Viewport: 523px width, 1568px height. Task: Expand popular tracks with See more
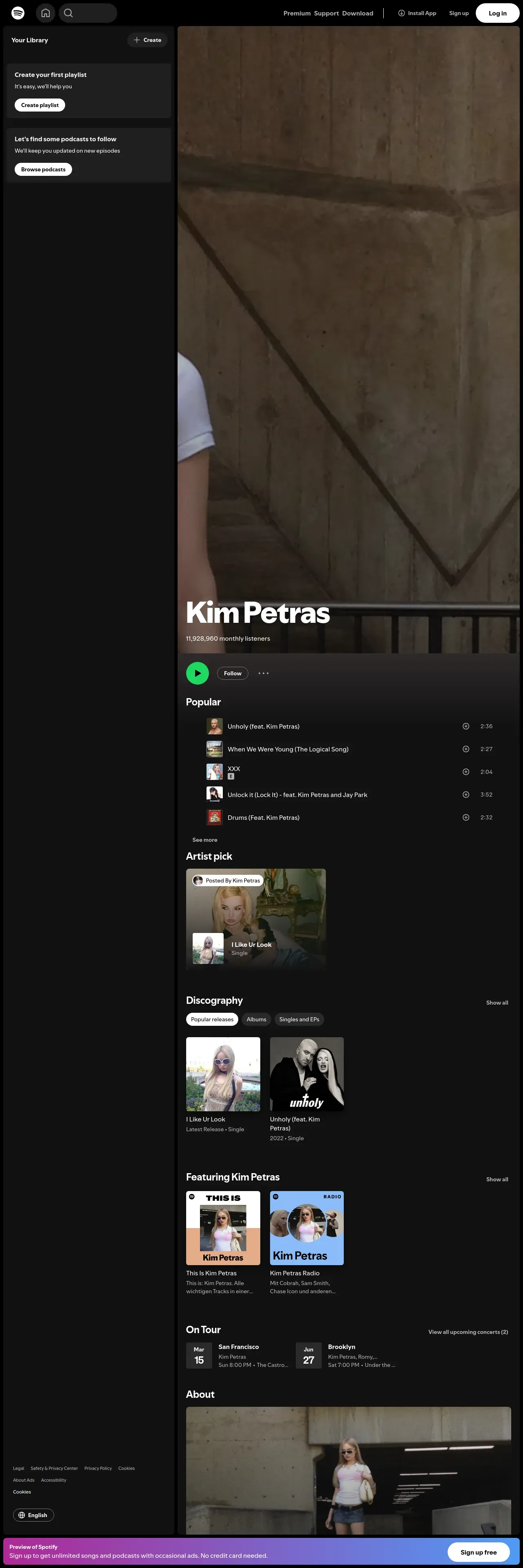pyautogui.click(x=204, y=840)
